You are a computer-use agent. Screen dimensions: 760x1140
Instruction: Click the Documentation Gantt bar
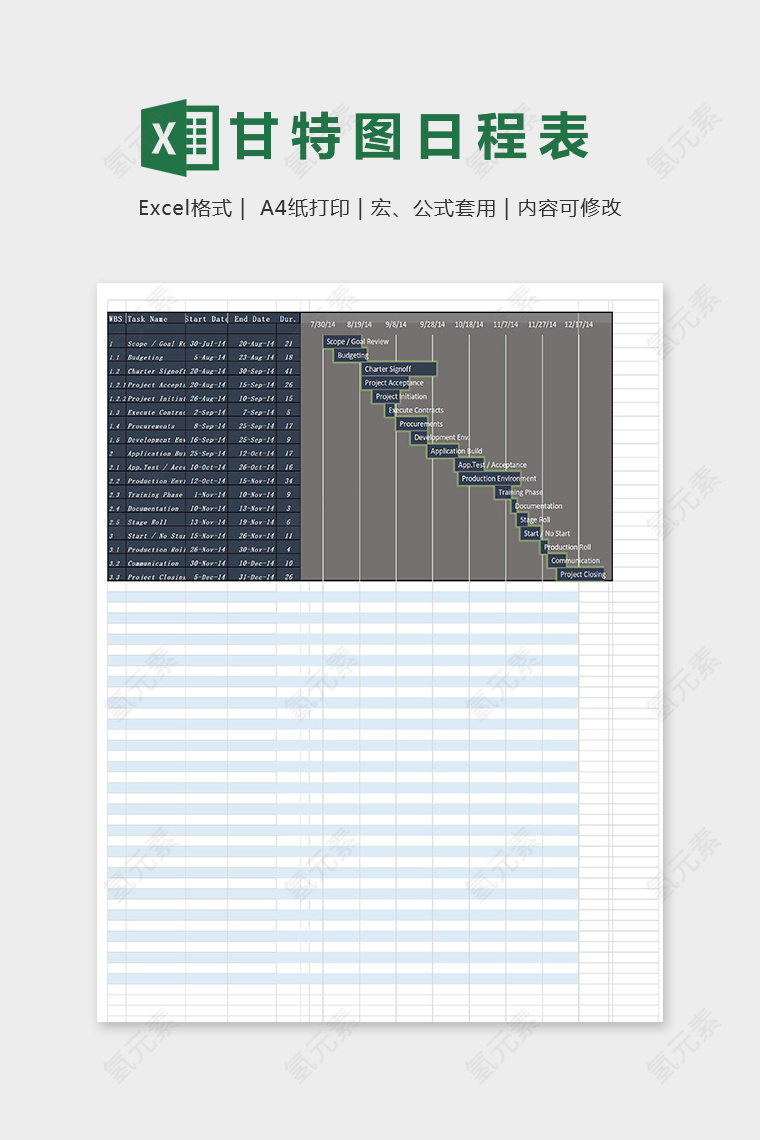pos(514,506)
